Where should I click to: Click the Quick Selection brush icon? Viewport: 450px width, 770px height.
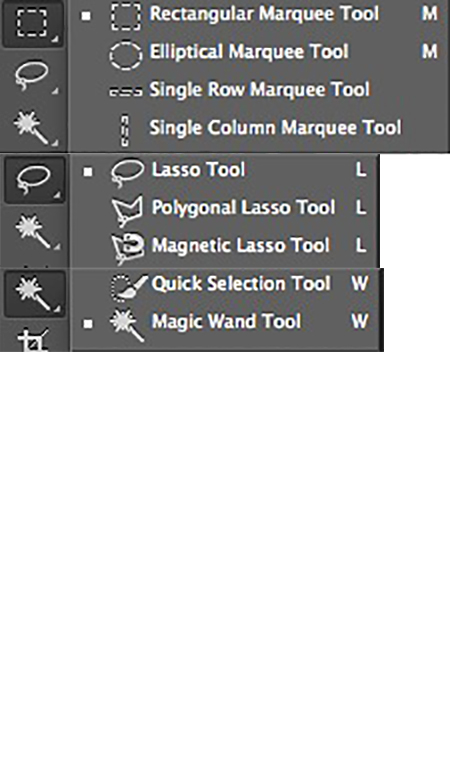coord(129,286)
